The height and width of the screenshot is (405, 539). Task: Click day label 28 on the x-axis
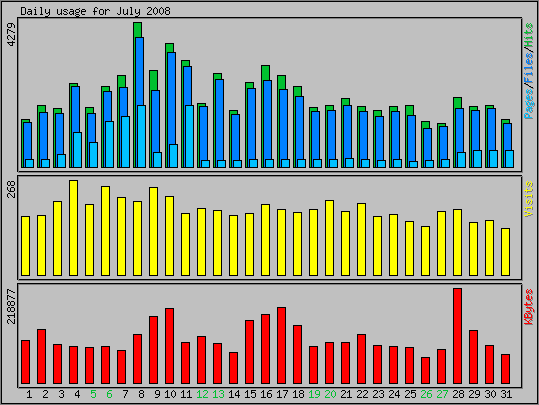pyautogui.click(x=458, y=394)
